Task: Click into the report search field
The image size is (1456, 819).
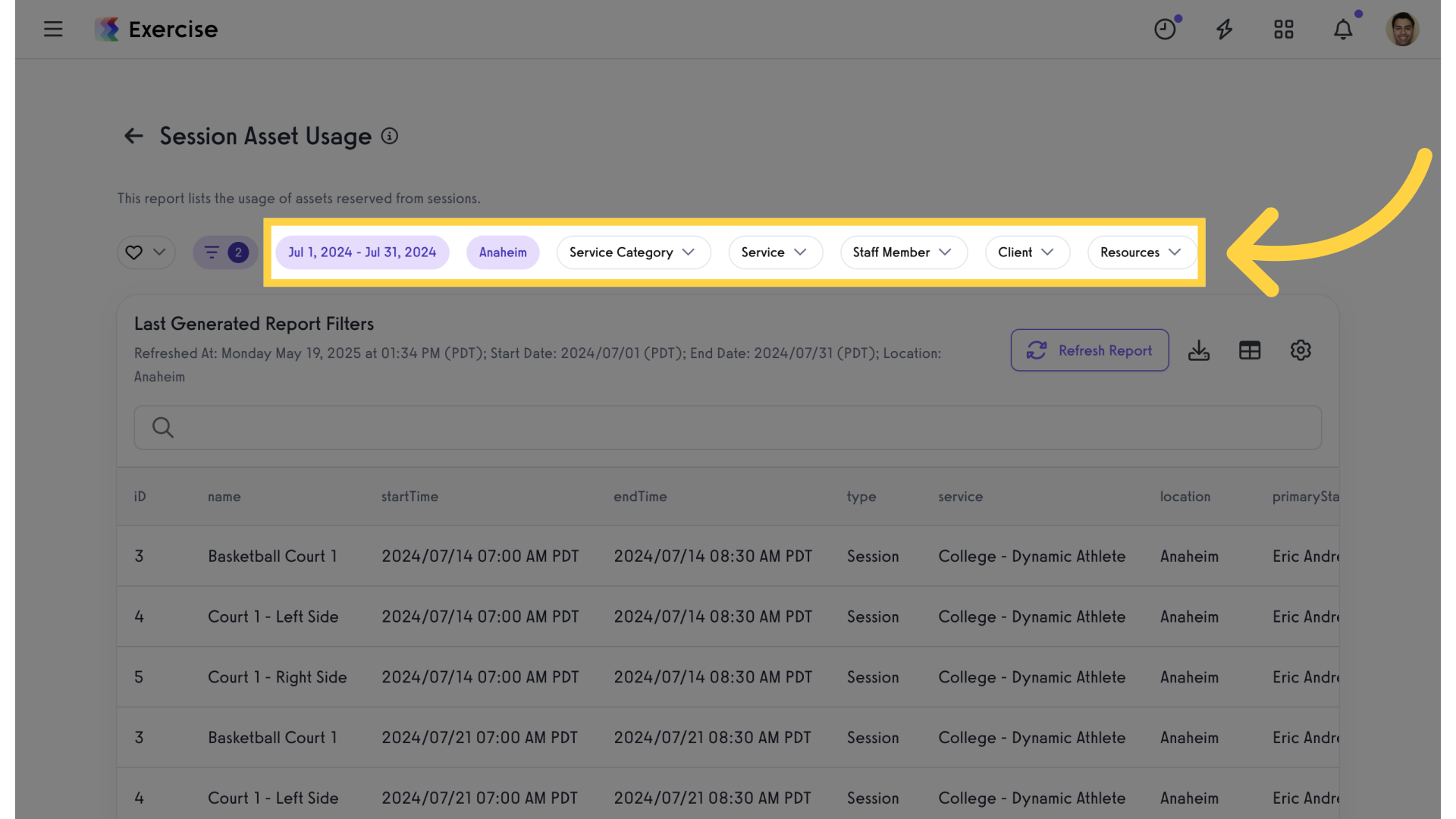Action: click(728, 428)
